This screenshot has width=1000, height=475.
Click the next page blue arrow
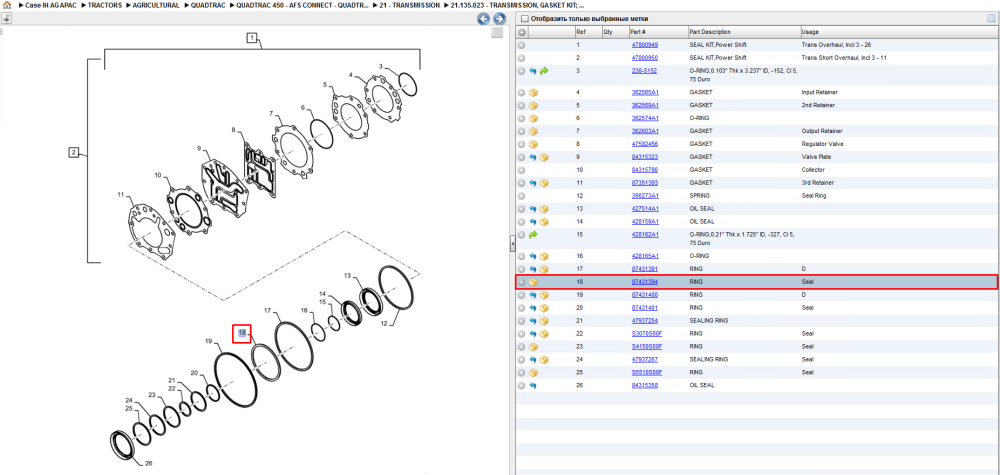coord(499,18)
